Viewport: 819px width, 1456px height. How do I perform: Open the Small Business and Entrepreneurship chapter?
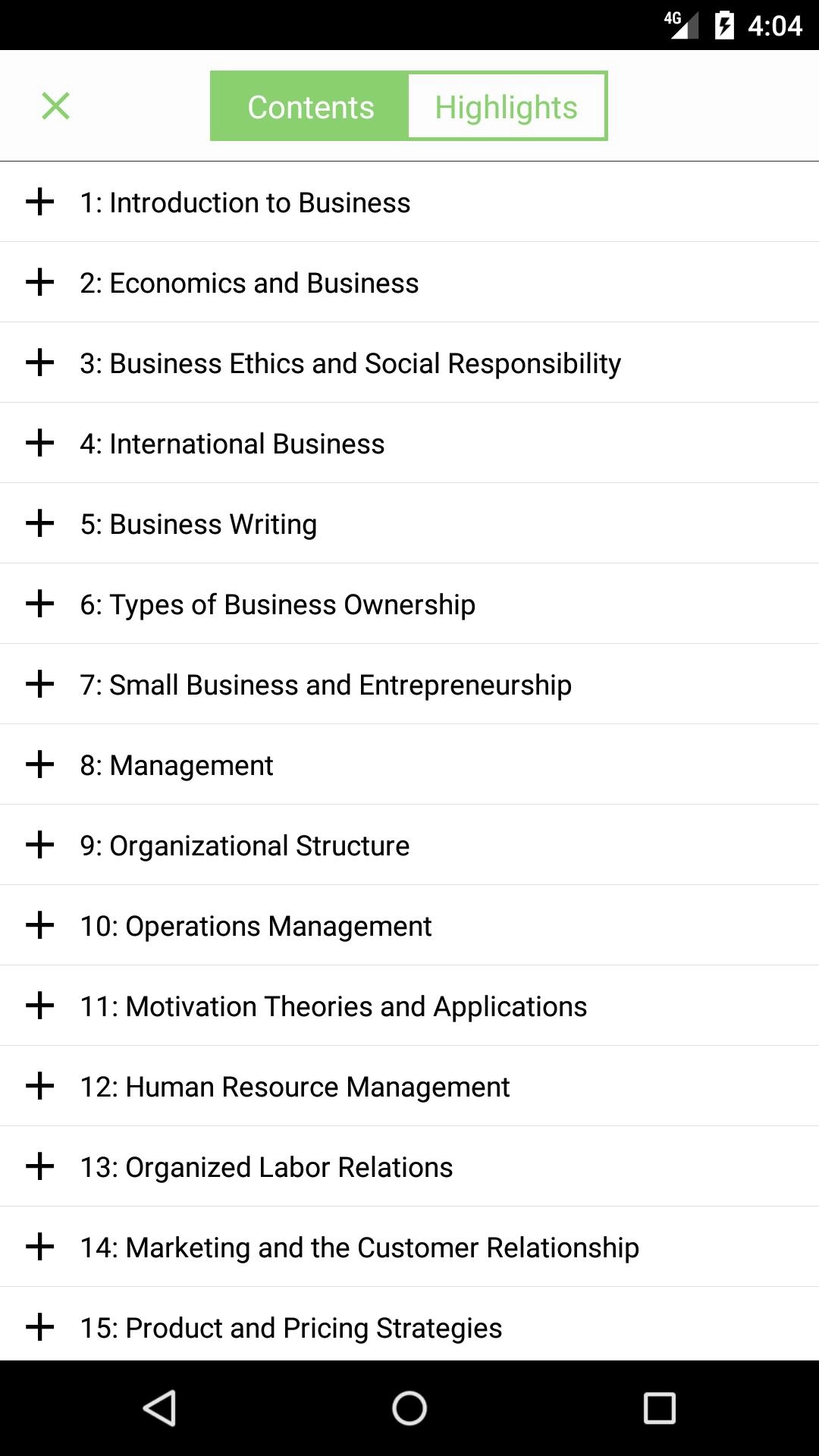coord(325,685)
